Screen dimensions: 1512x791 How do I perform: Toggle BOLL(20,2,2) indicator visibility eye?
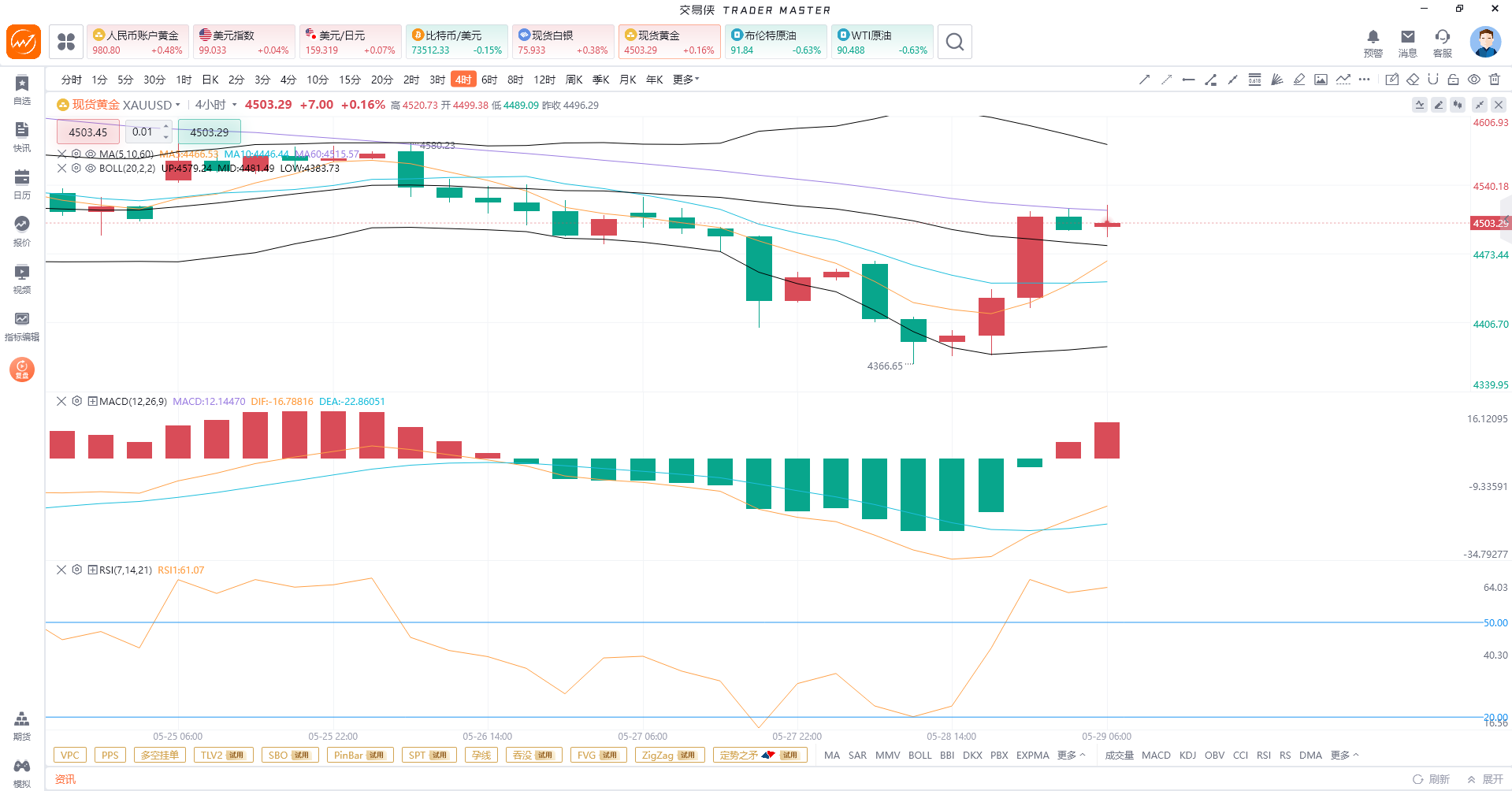coord(91,168)
